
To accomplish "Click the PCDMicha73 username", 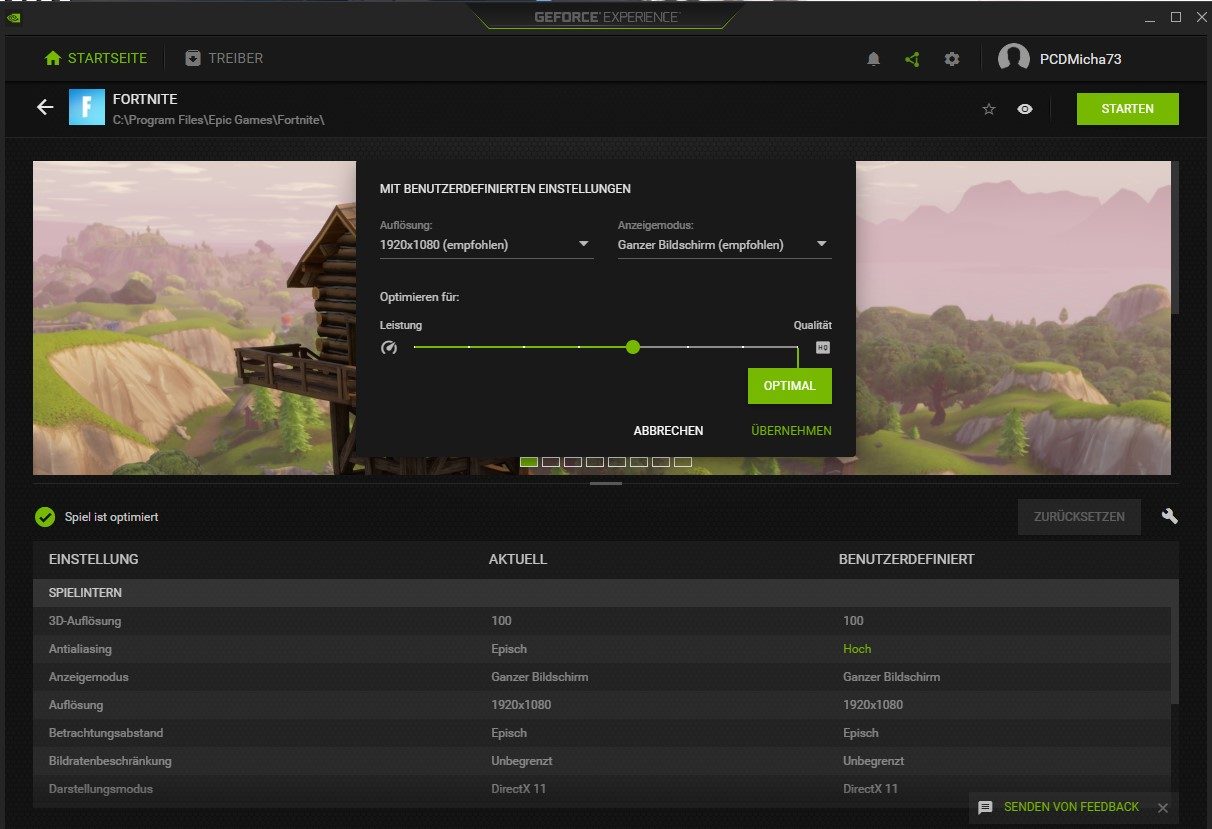I will click(1080, 59).
